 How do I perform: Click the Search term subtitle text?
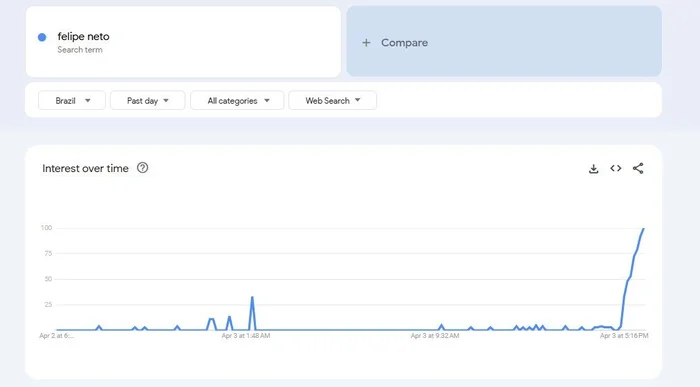[80, 50]
